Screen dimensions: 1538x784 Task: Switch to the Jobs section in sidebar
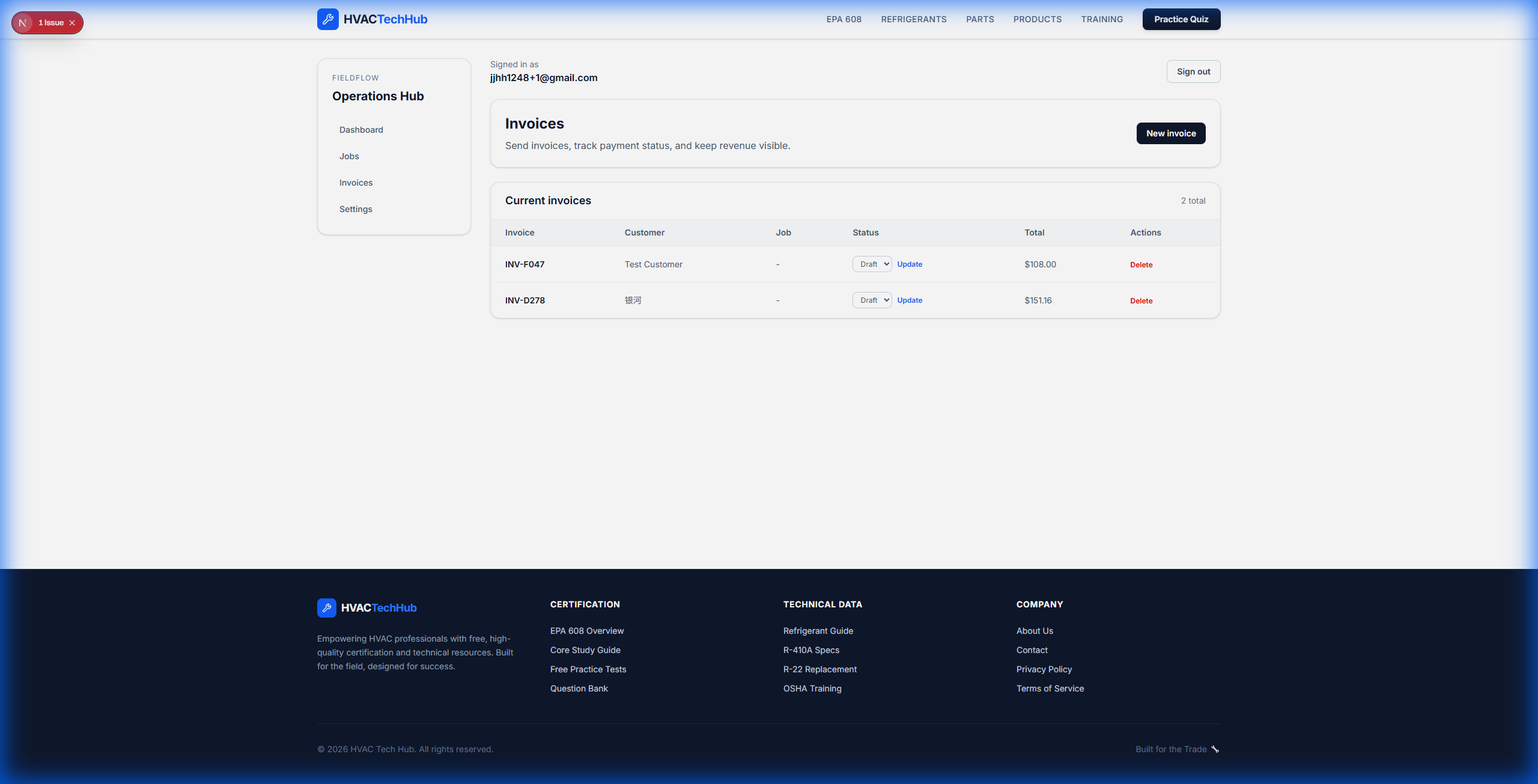pos(348,156)
